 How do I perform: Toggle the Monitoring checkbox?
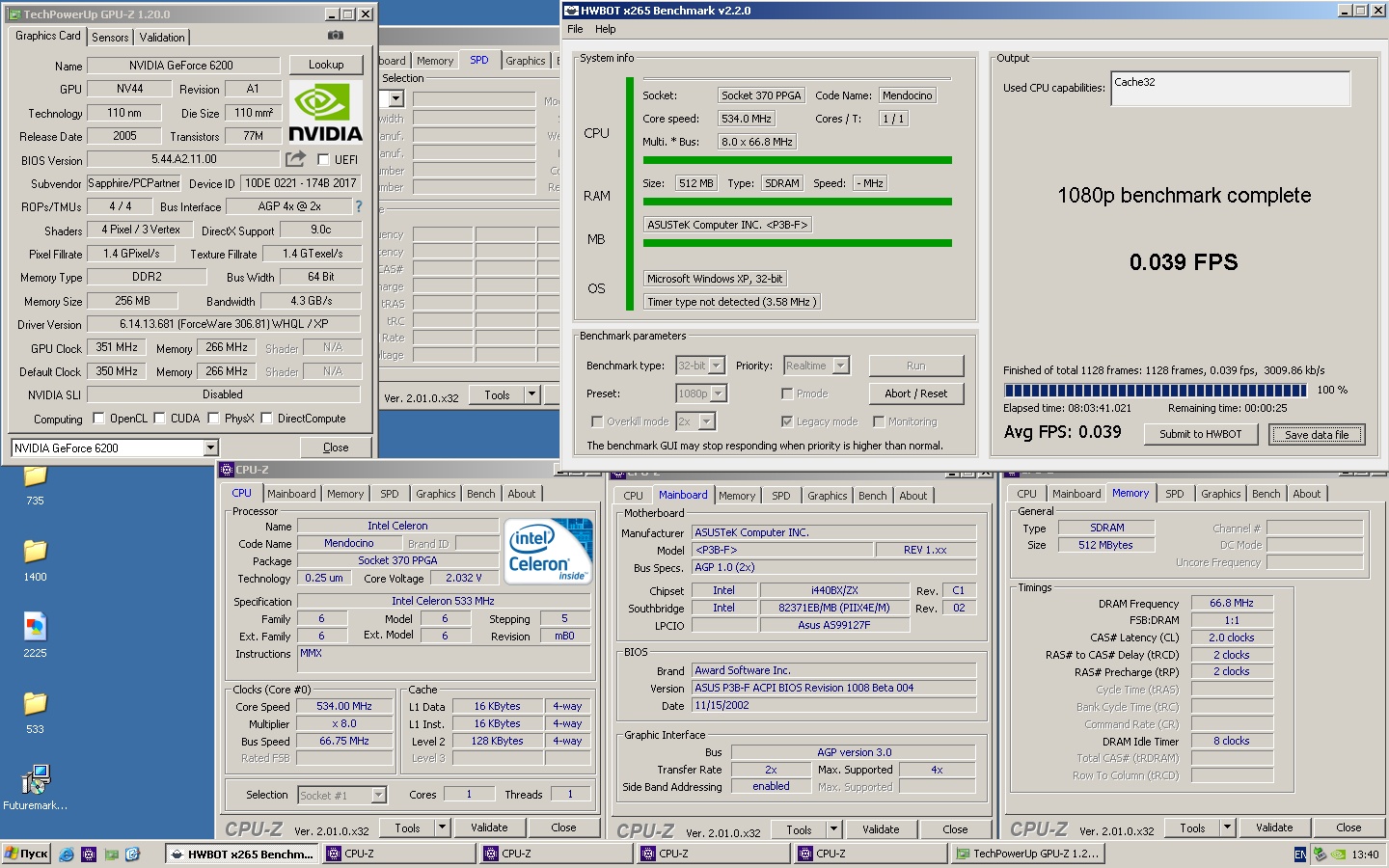coord(879,421)
